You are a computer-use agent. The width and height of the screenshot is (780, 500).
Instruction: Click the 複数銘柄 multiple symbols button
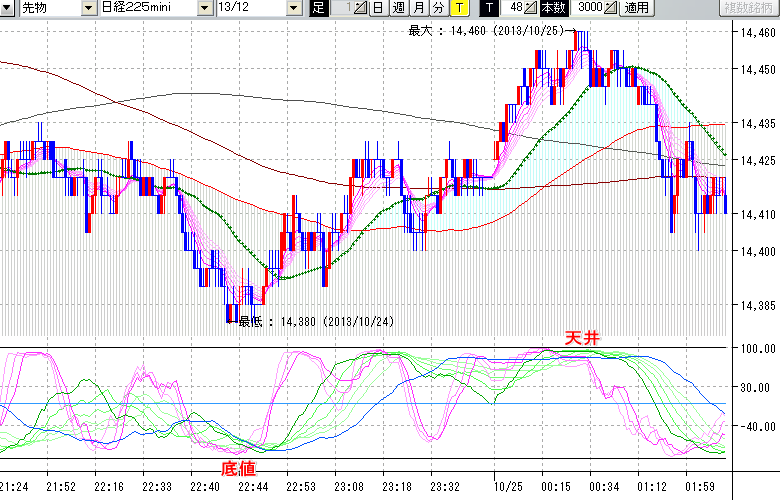(749, 8)
